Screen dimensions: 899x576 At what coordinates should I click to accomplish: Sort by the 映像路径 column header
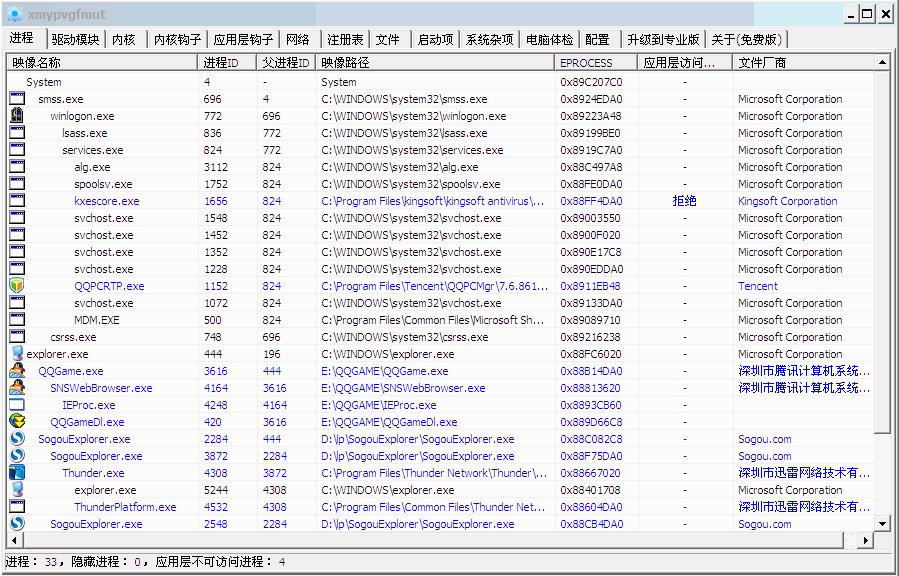click(x=435, y=62)
